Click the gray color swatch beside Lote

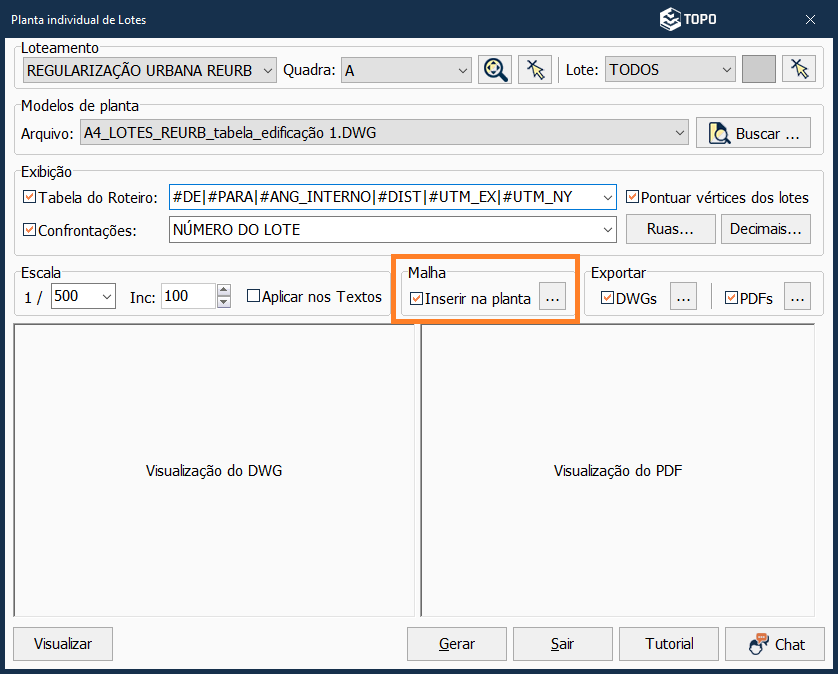coord(759,69)
